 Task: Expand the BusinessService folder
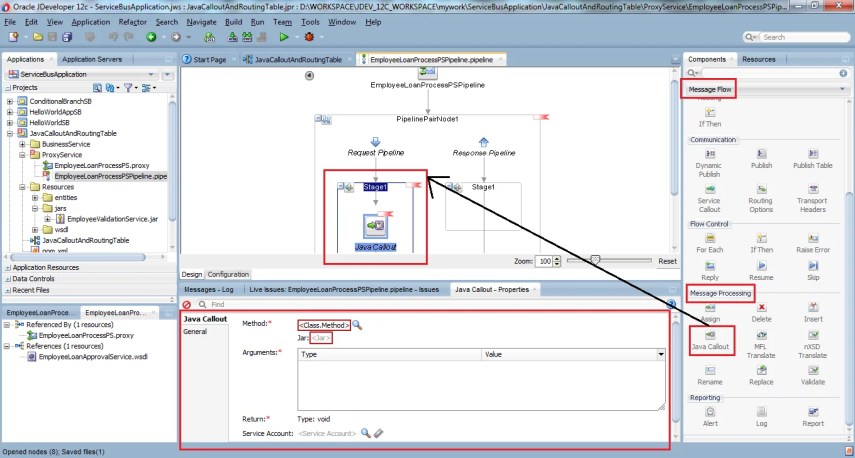pyautogui.click(x=22, y=144)
